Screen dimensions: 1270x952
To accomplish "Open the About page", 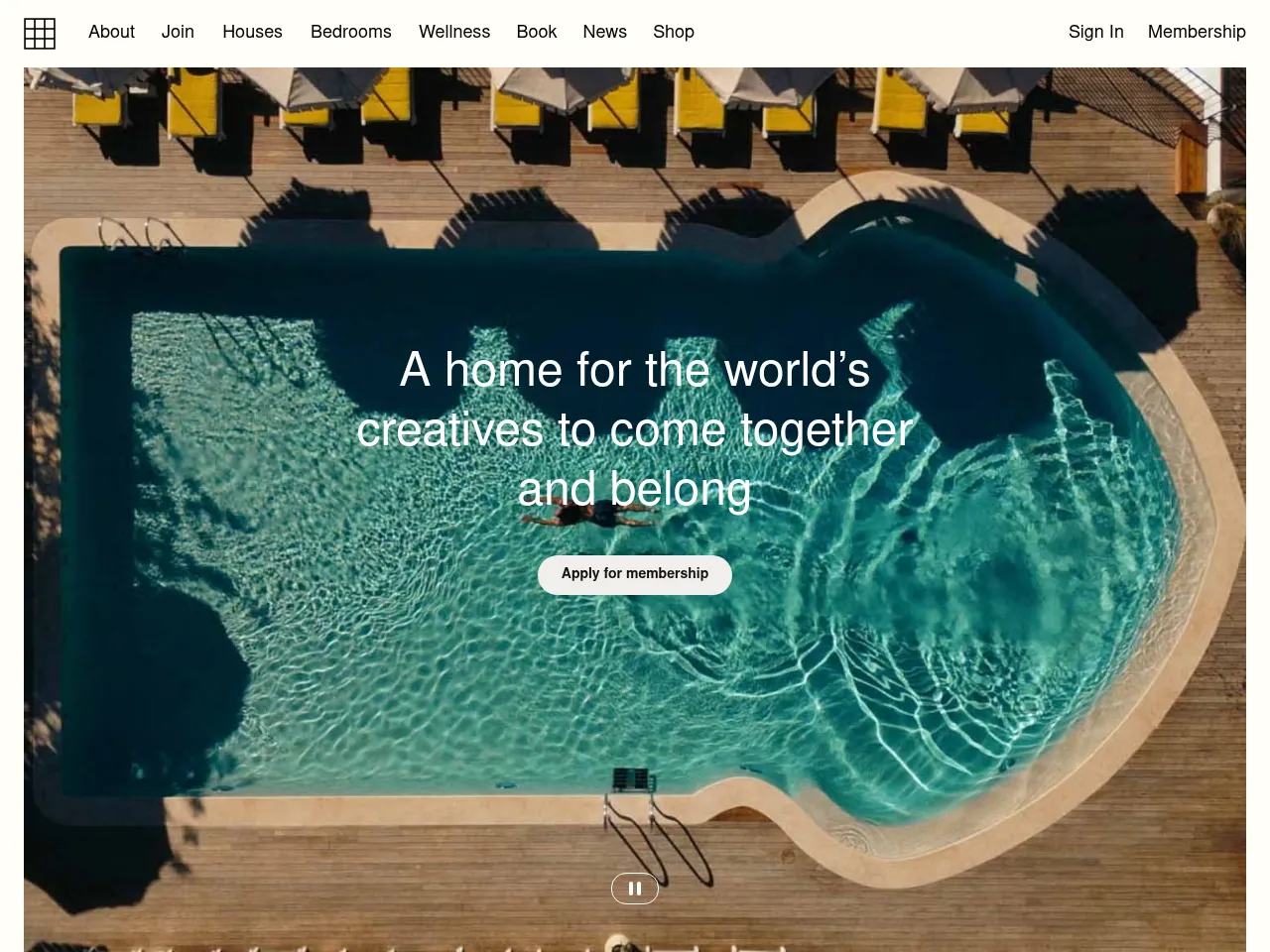I will [111, 33].
